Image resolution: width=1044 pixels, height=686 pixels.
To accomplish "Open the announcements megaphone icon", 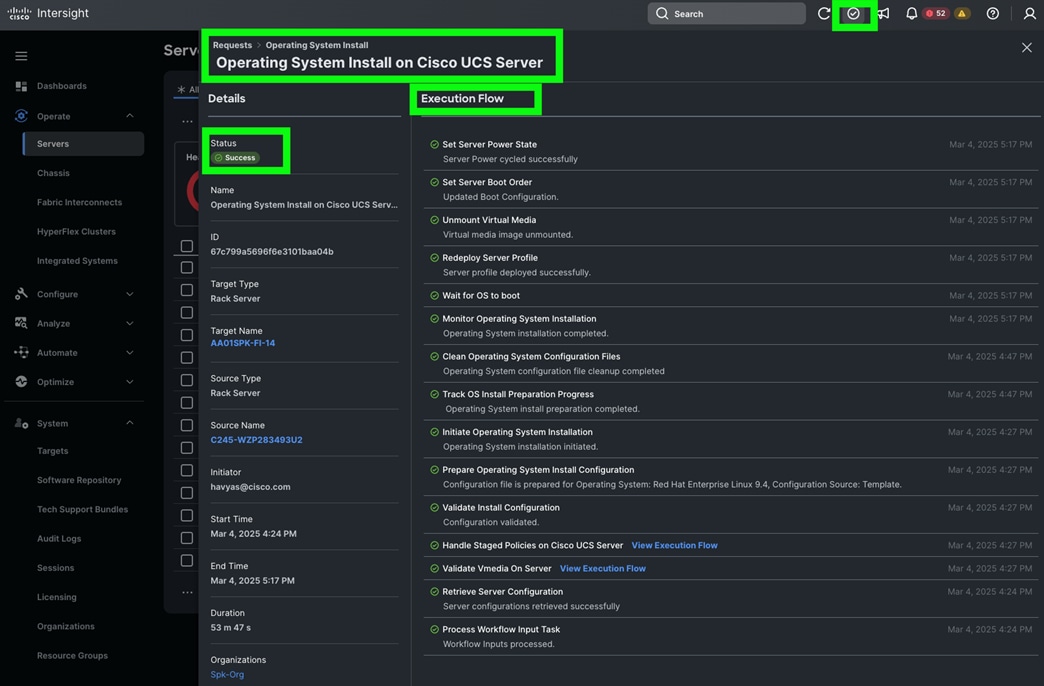I will coord(884,13).
